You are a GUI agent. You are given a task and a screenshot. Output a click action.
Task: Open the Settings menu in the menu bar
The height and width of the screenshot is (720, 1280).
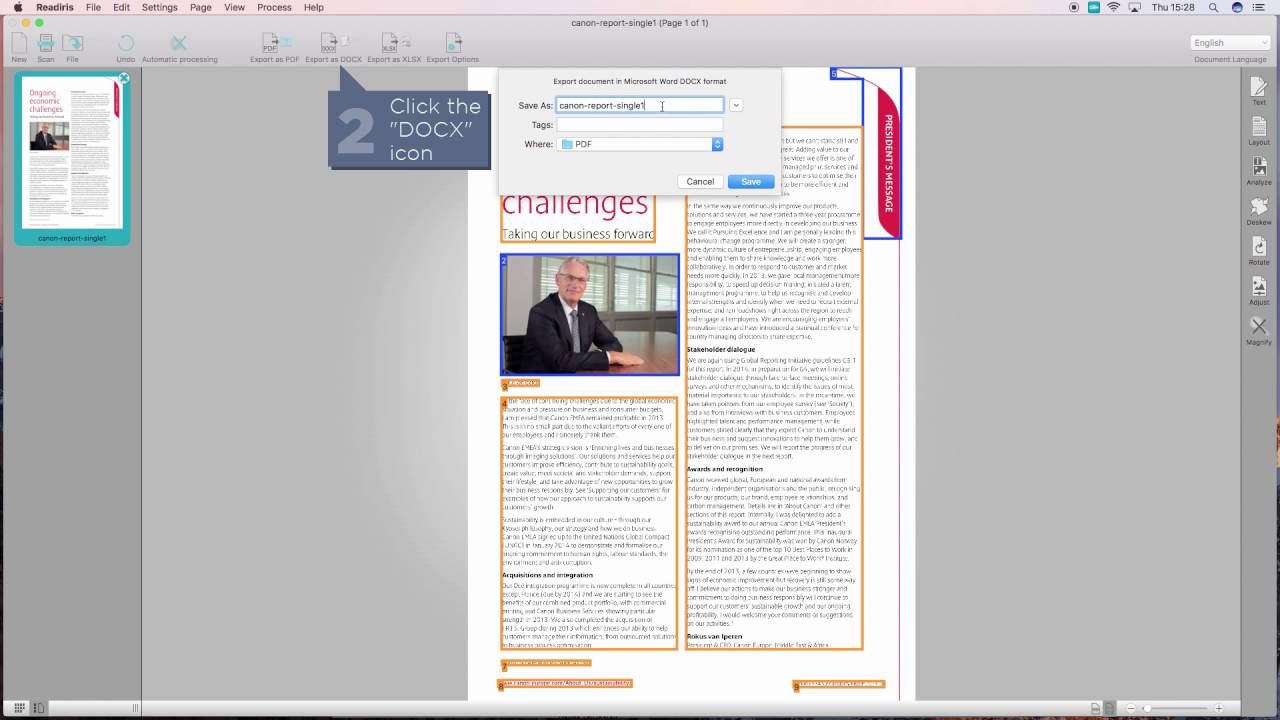click(159, 7)
